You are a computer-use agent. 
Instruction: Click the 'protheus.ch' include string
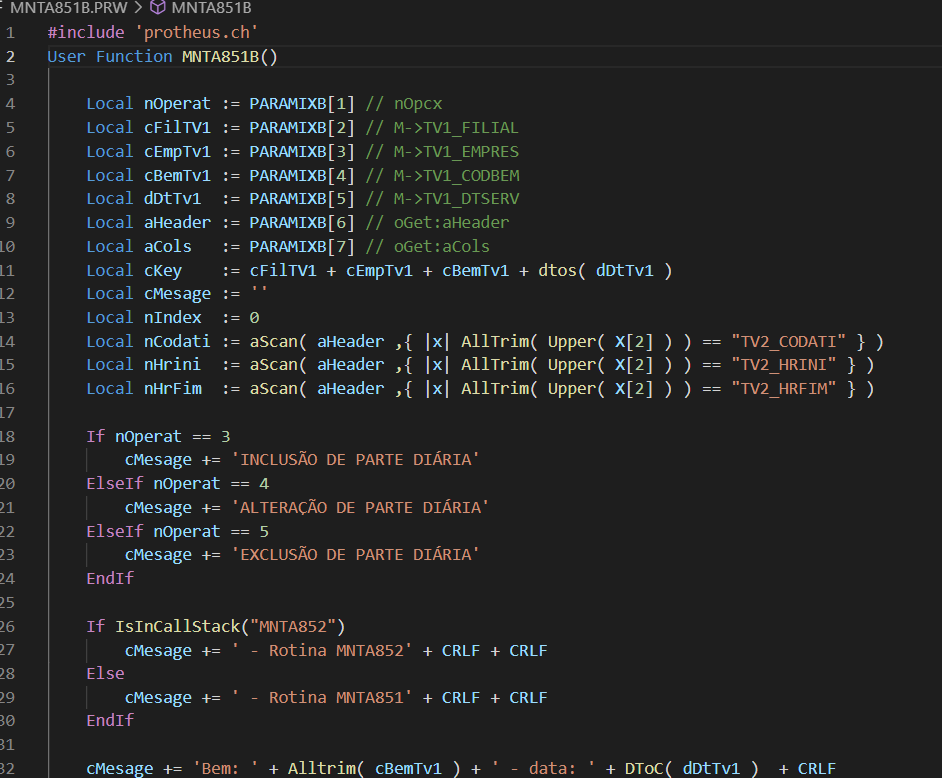point(196,32)
